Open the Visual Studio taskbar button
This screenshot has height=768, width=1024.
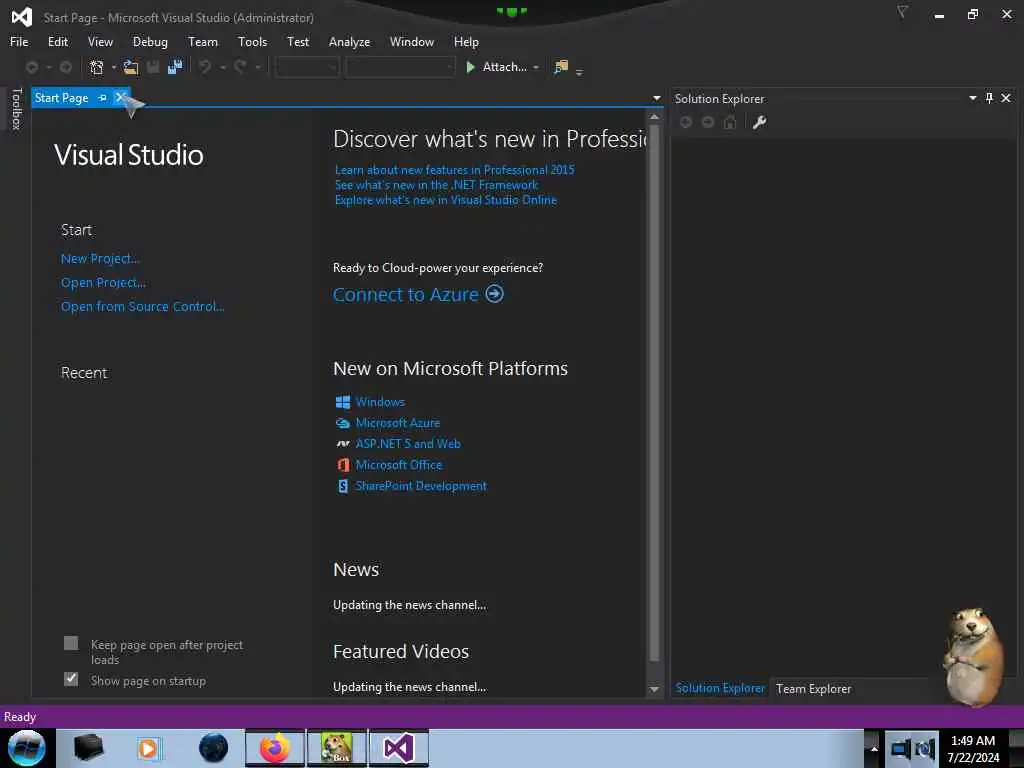tap(399, 748)
